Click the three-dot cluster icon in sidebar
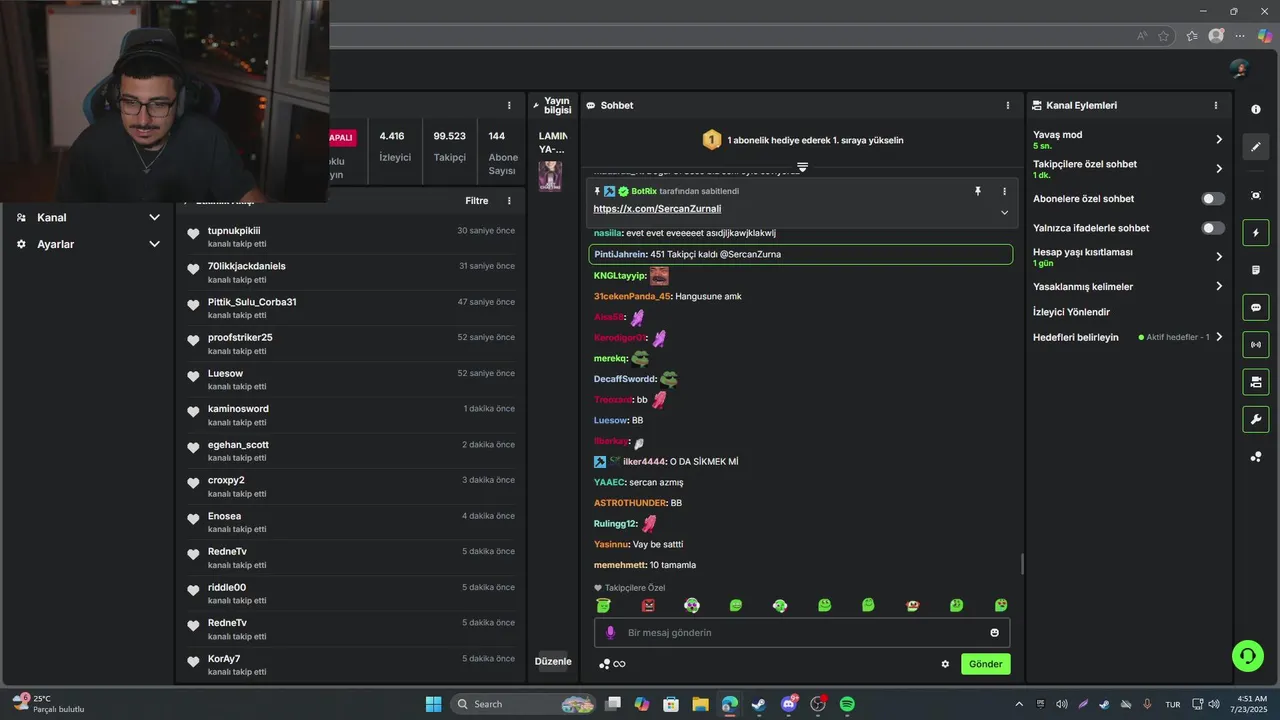 pyautogui.click(x=1256, y=457)
